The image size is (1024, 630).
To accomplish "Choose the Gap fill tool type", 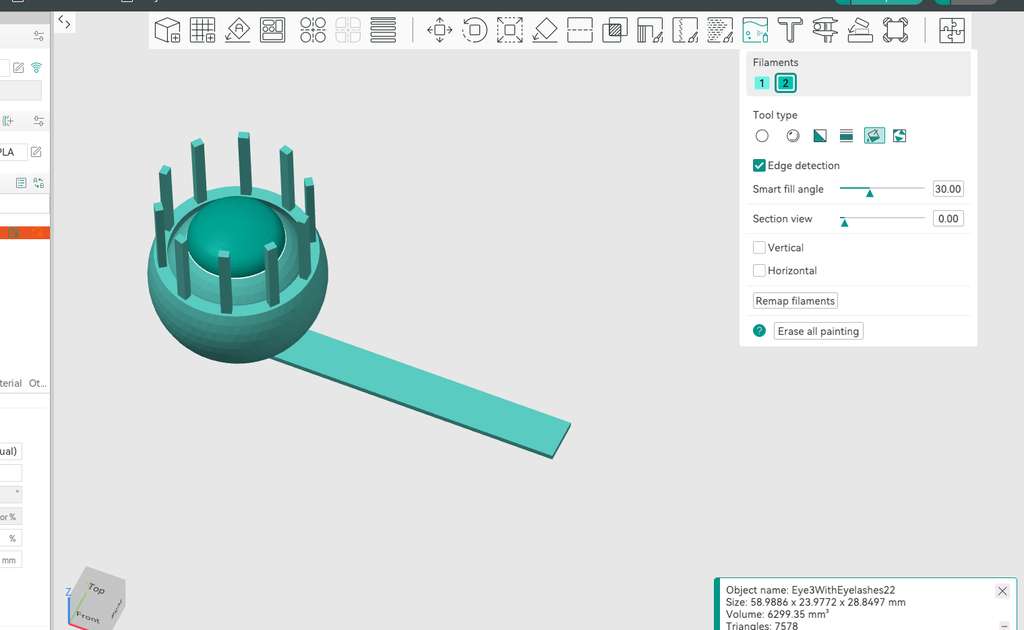I will point(899,136).
